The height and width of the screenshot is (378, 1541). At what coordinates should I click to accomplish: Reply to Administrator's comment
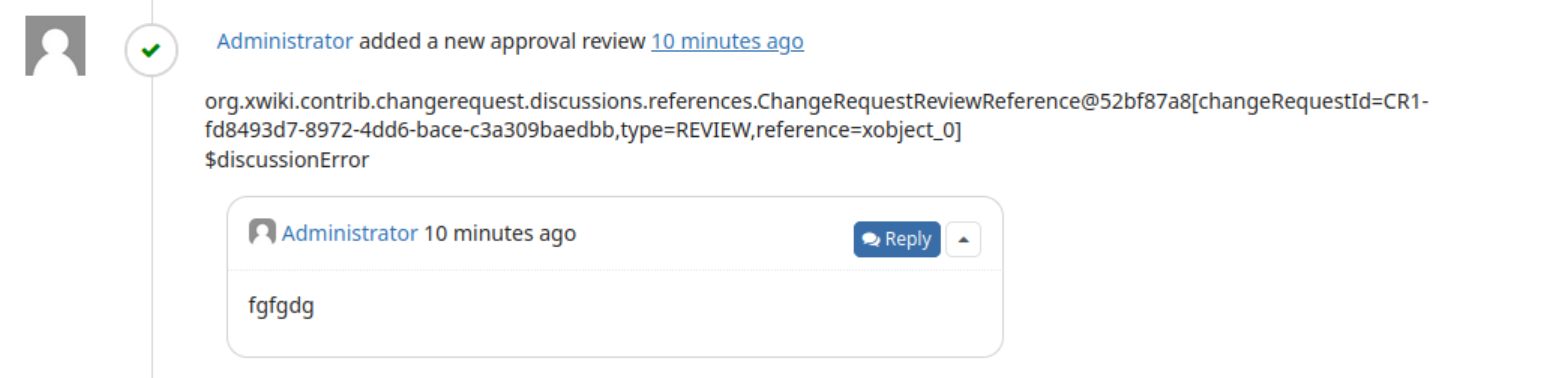click(x=897, y=239)
